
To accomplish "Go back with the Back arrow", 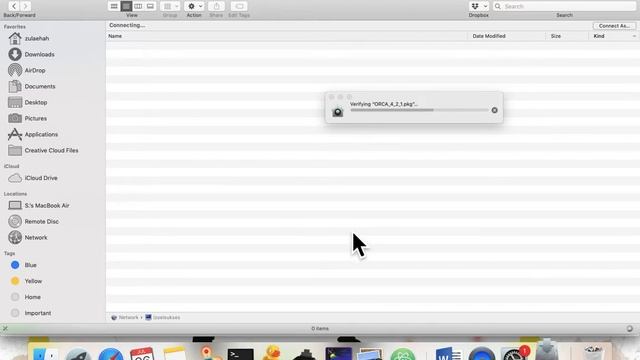I will 13,6.
